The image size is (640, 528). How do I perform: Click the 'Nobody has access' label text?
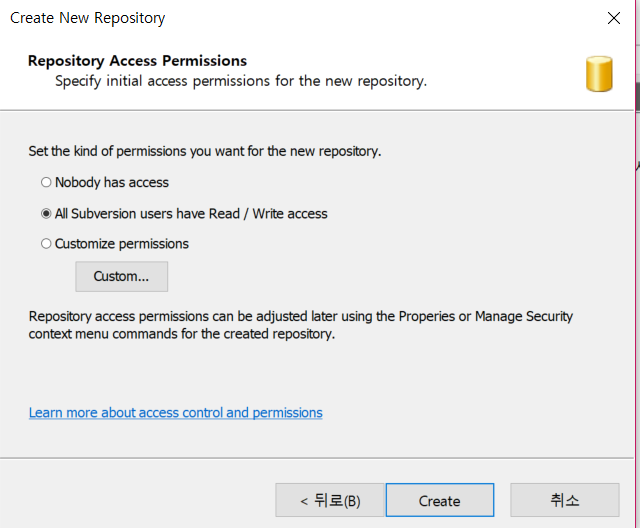112,182
